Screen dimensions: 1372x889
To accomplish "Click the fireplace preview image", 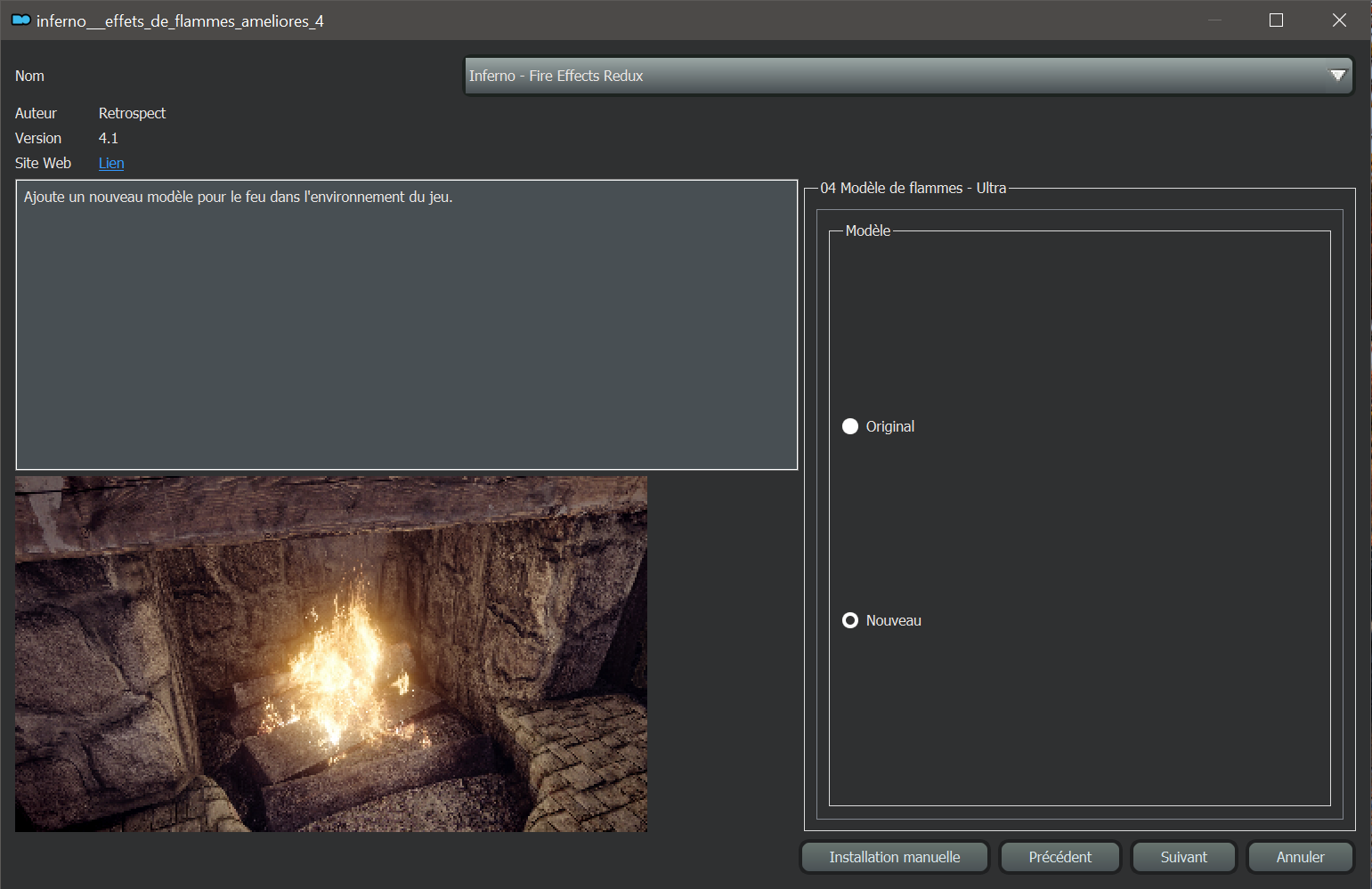I will click(x=331, y=654).
